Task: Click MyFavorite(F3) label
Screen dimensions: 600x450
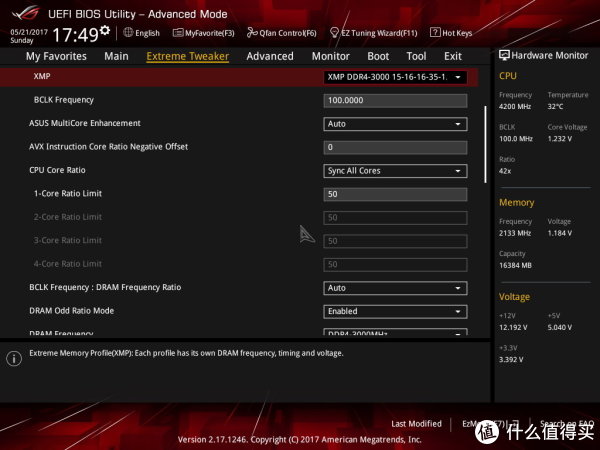Action: point(210,33)
